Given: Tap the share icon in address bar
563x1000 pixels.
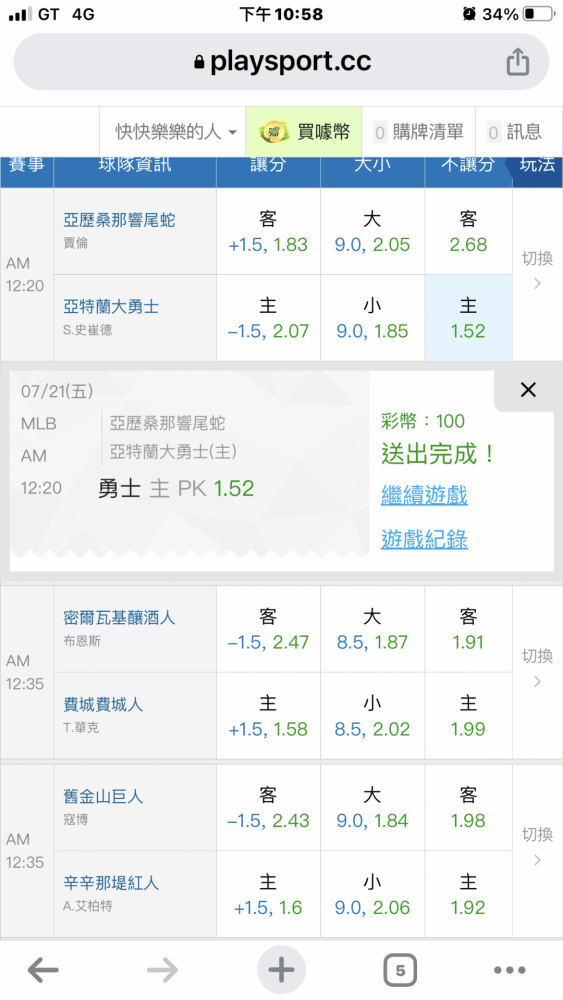Looking at the screenshot, I should (x=518, y=62).
